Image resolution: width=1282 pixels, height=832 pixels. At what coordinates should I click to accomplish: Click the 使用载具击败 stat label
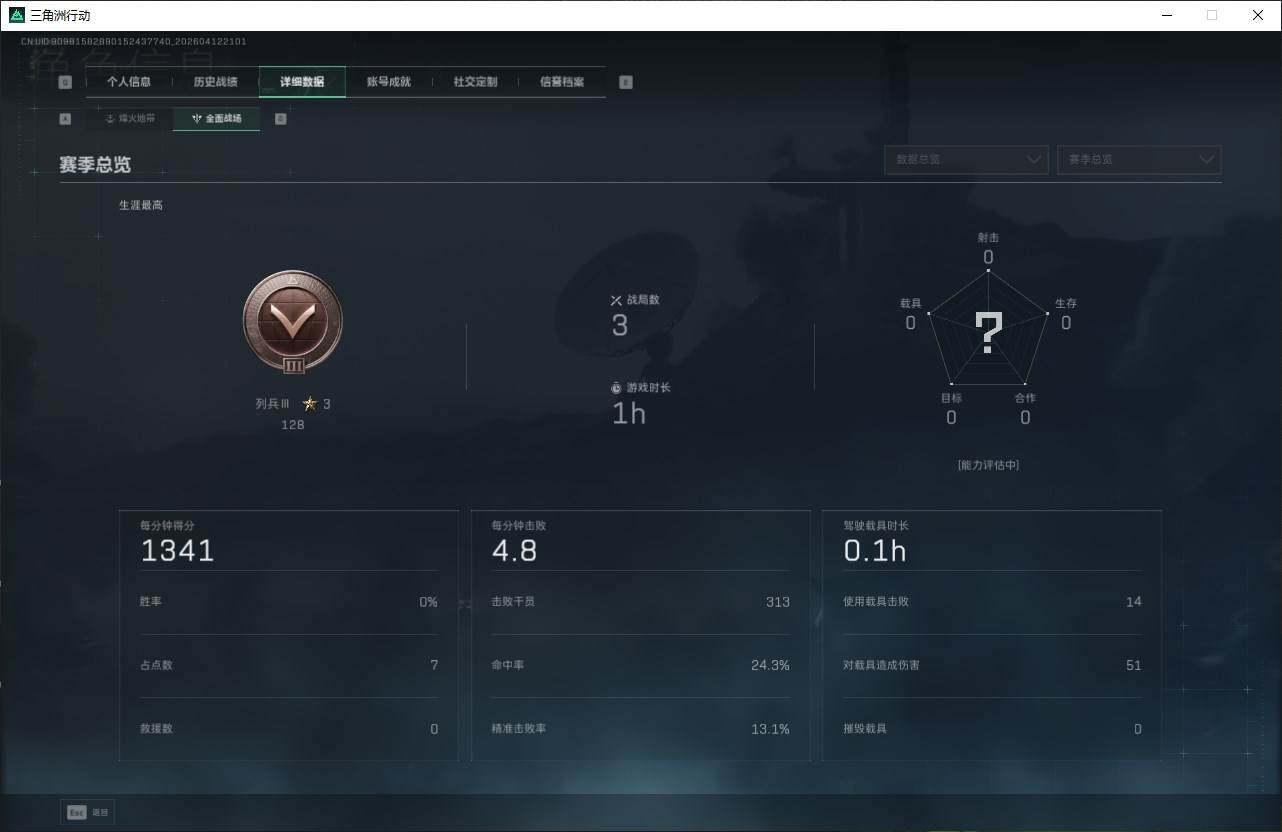pos(876,602)
